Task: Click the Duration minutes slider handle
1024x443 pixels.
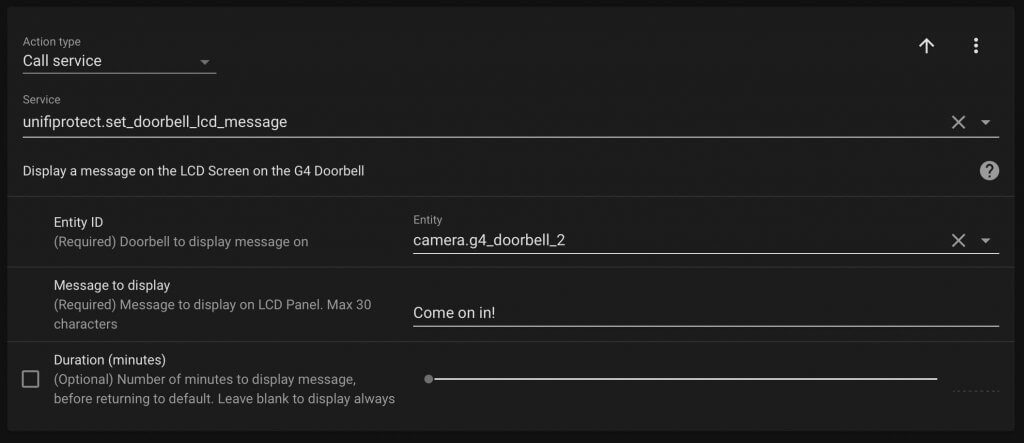Action: [428, 379]
